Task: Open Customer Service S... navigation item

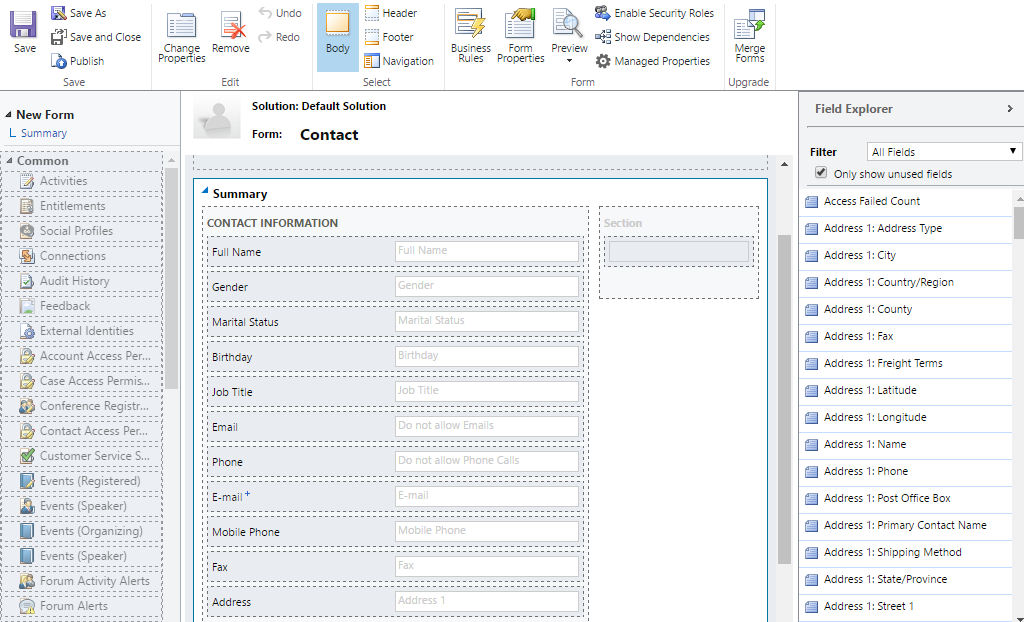Action: coord(83,455)
